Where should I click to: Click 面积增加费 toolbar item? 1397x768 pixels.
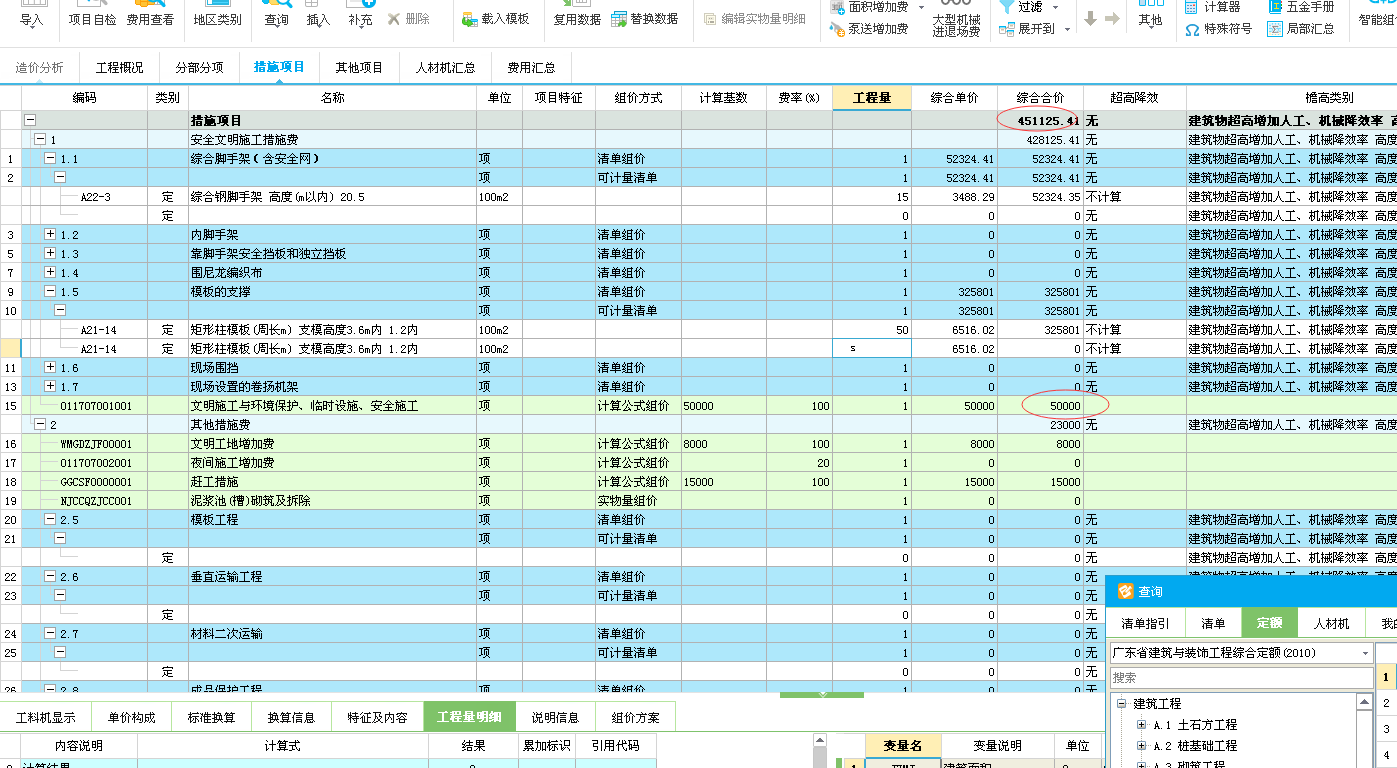point(869,7)
